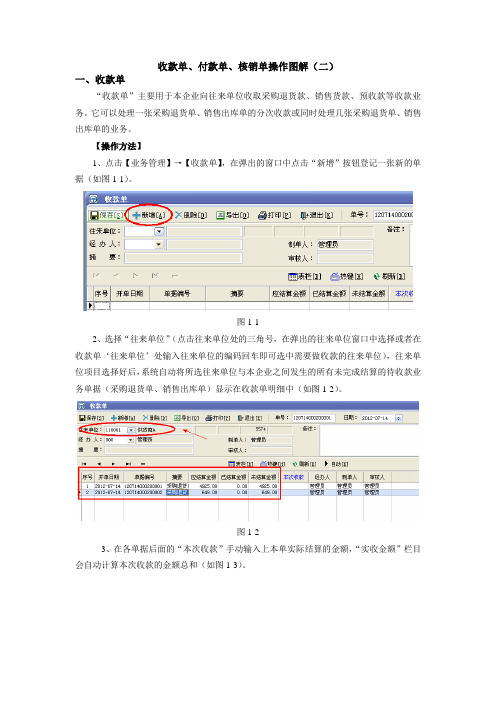This screenshot has height=702, width=496.
Task: Click the 备注 remarks text area in Figure 1-2
Action: 369,439
